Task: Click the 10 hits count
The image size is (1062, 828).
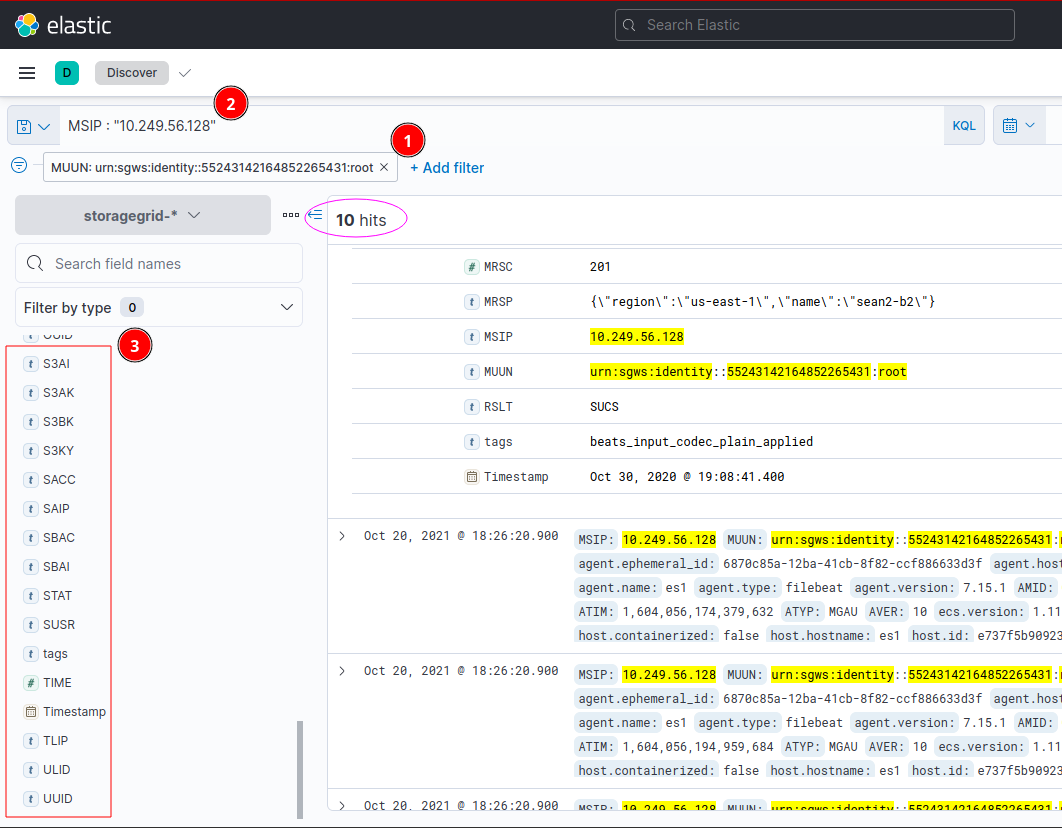Action: [x=361, y=220]
